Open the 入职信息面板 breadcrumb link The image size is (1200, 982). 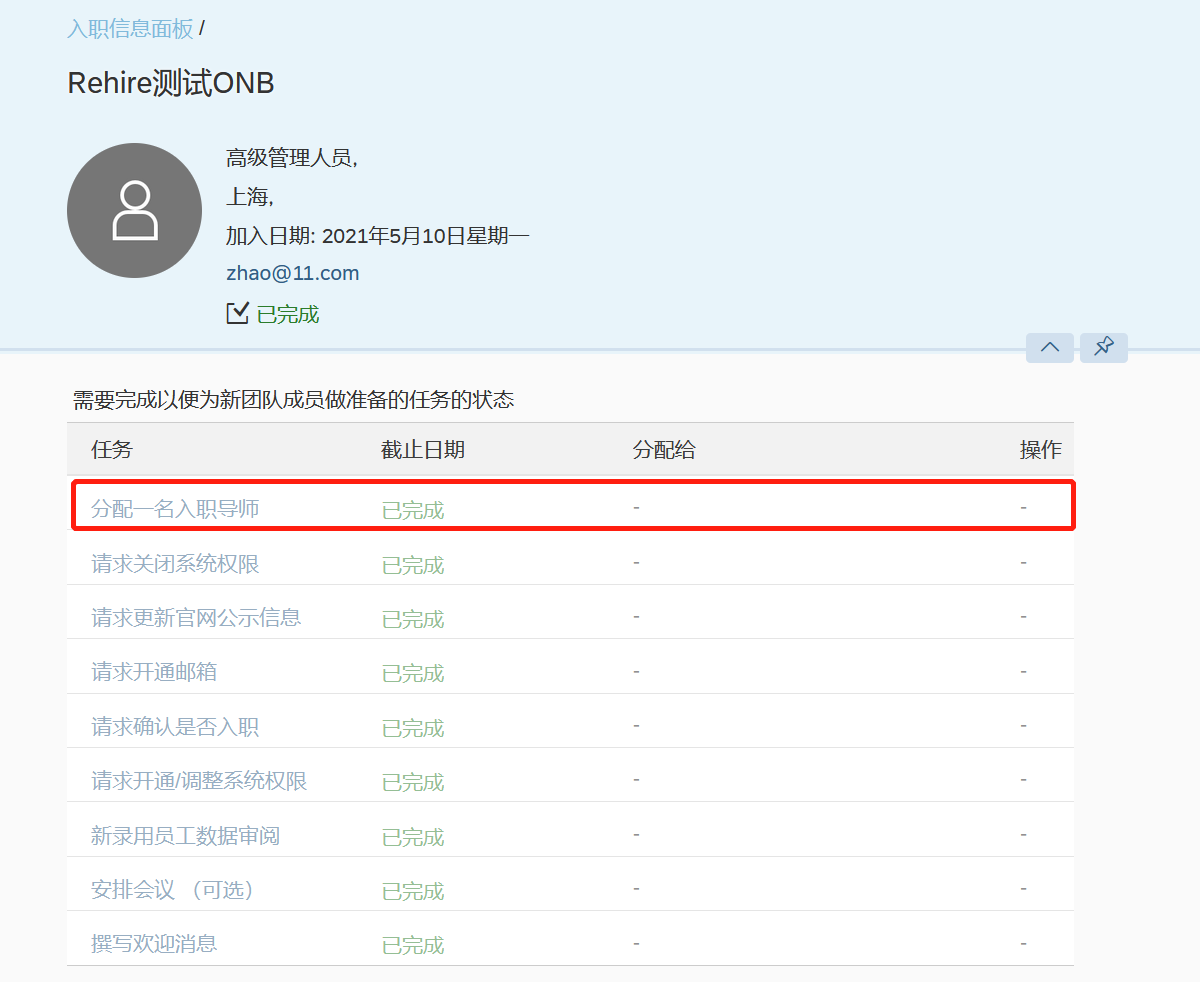[130, 29]
